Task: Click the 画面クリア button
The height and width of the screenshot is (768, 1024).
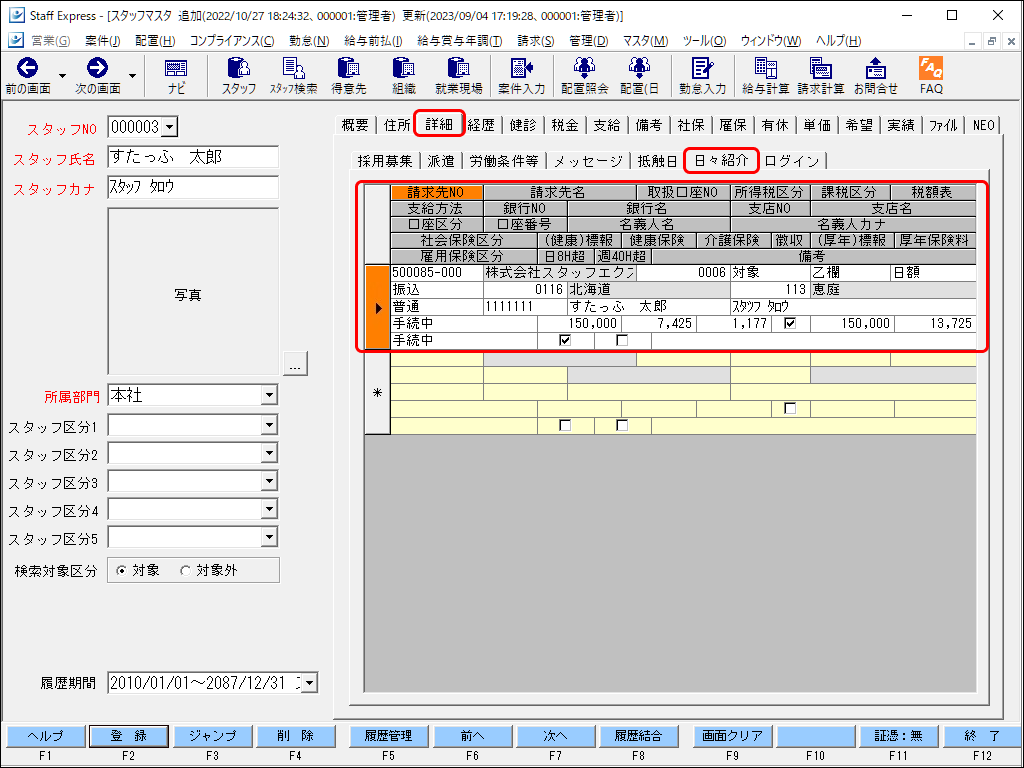Action: [729, 735]
